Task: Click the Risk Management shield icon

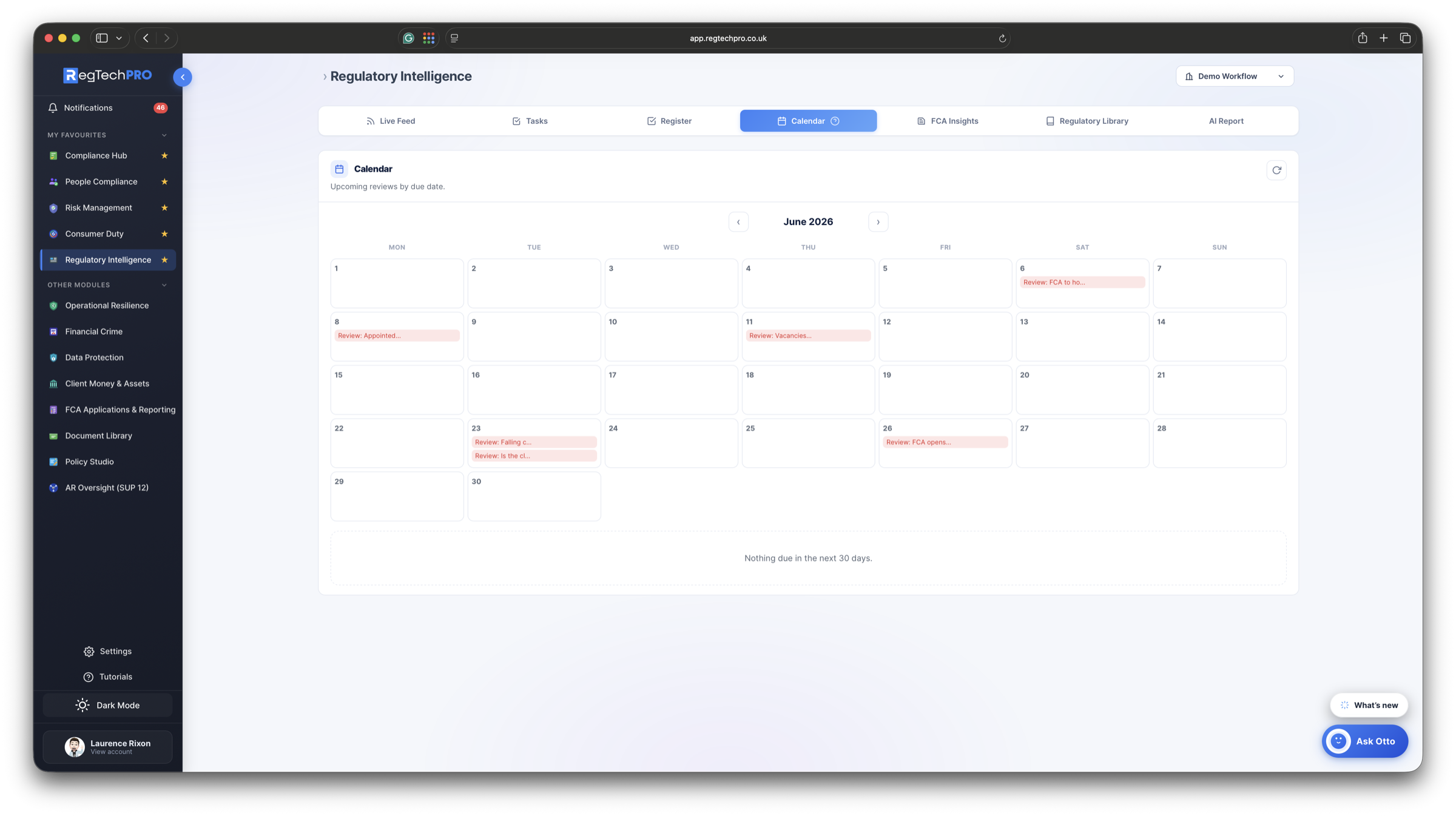Action: point(53,208)
